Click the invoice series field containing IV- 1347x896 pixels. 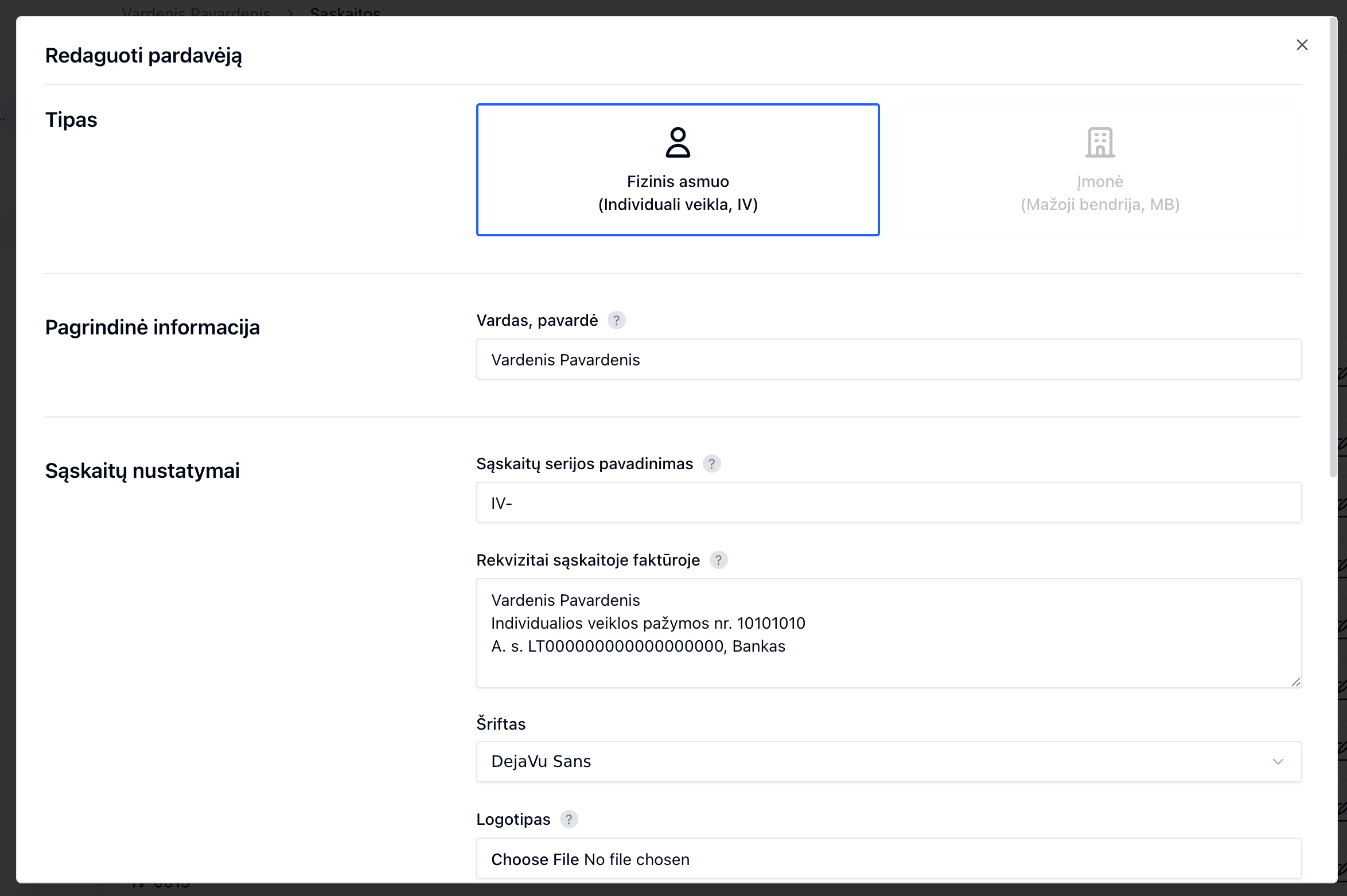[888, 503]
